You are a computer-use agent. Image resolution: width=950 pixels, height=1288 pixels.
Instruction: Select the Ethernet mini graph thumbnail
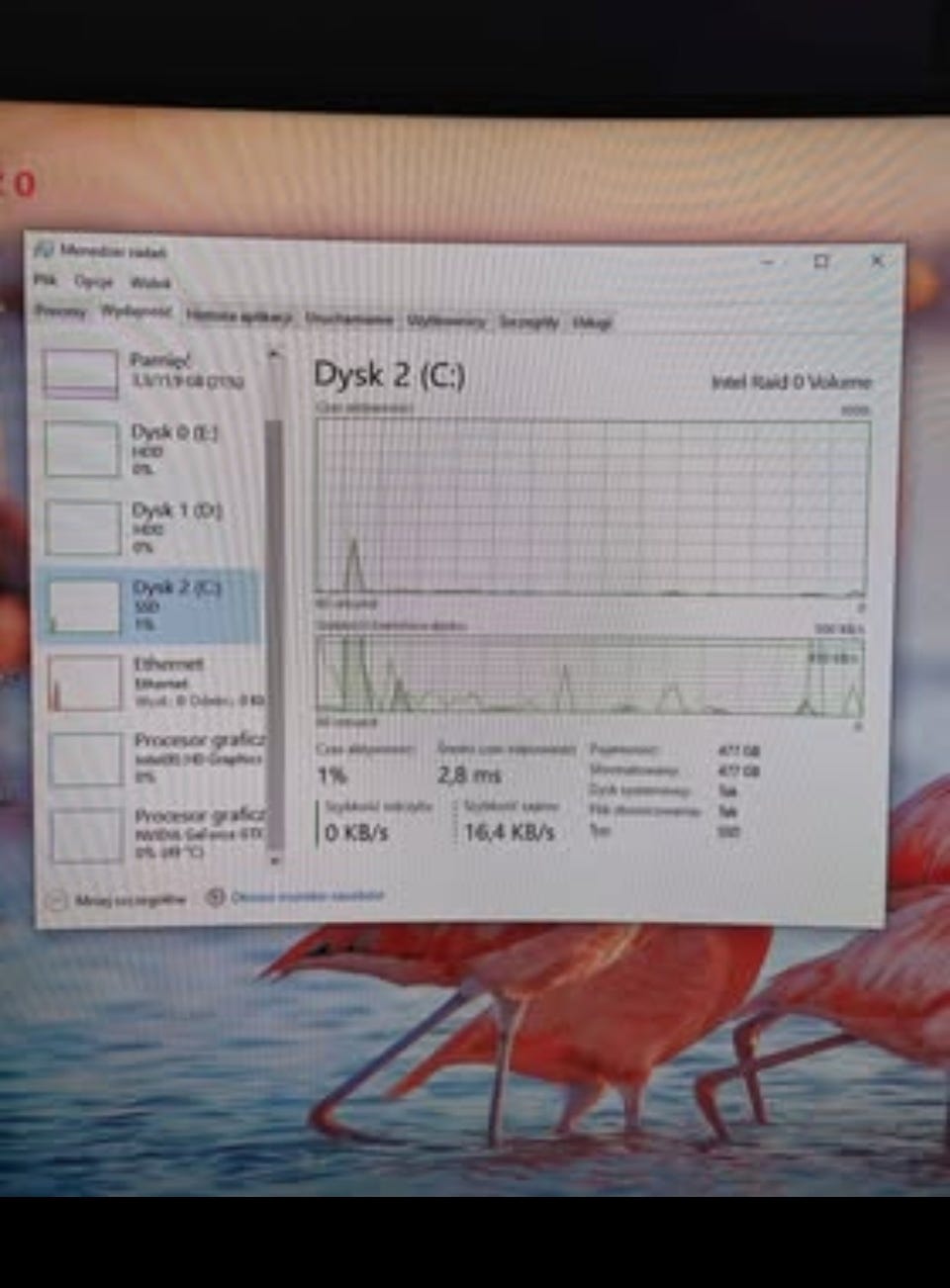click(85, 683)
